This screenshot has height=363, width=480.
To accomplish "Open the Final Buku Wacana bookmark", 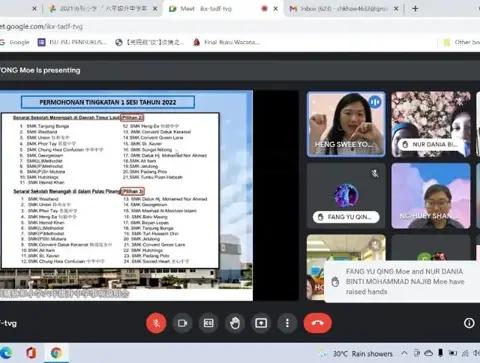I will [227, 42].
